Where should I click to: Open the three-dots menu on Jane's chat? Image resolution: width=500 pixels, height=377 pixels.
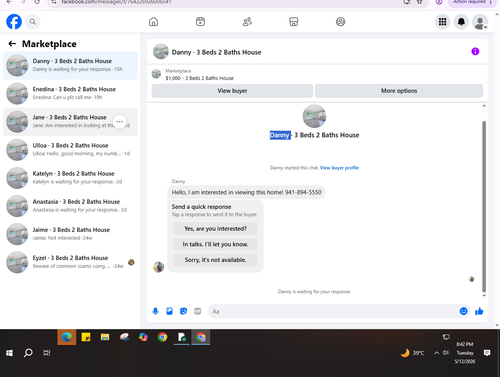119,122
